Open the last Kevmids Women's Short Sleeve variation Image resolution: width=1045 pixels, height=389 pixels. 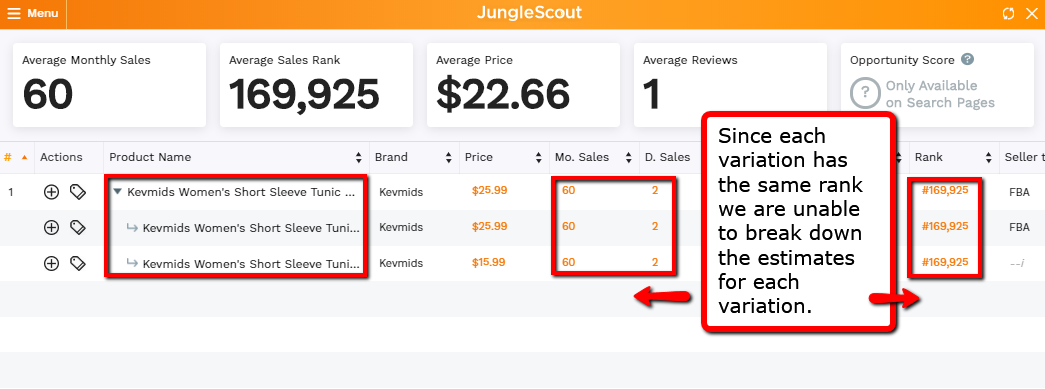tap(251, 263)
